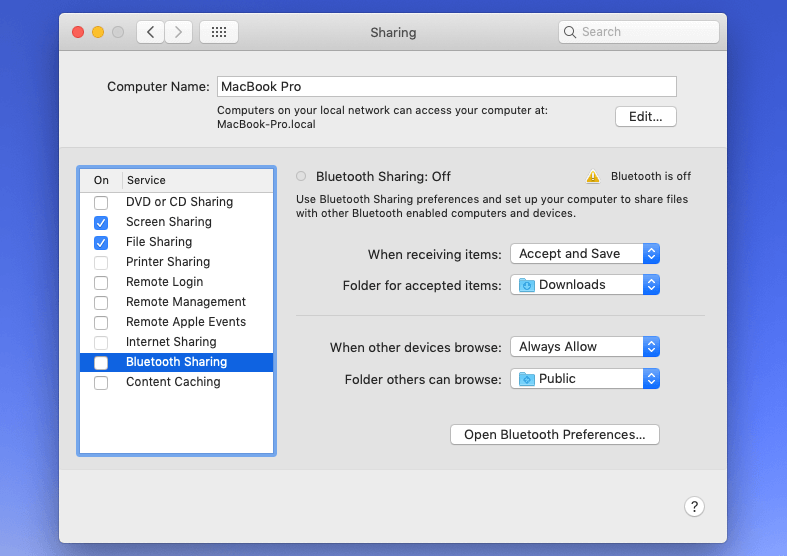Image resolution: width=787 pixels, height=556 pixels.
Task: Click the magnifying glass search icon
Action: coord(570,32)
